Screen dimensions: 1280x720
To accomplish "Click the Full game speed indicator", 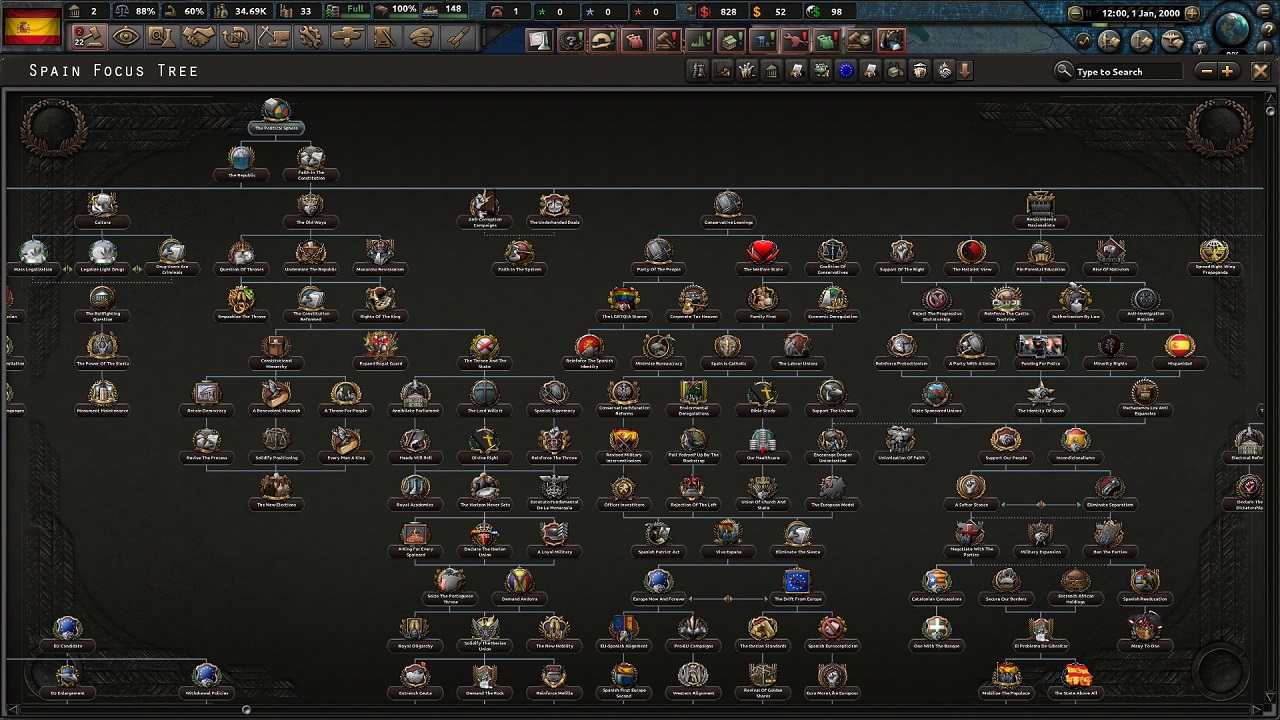I will (x=352, y=11).
